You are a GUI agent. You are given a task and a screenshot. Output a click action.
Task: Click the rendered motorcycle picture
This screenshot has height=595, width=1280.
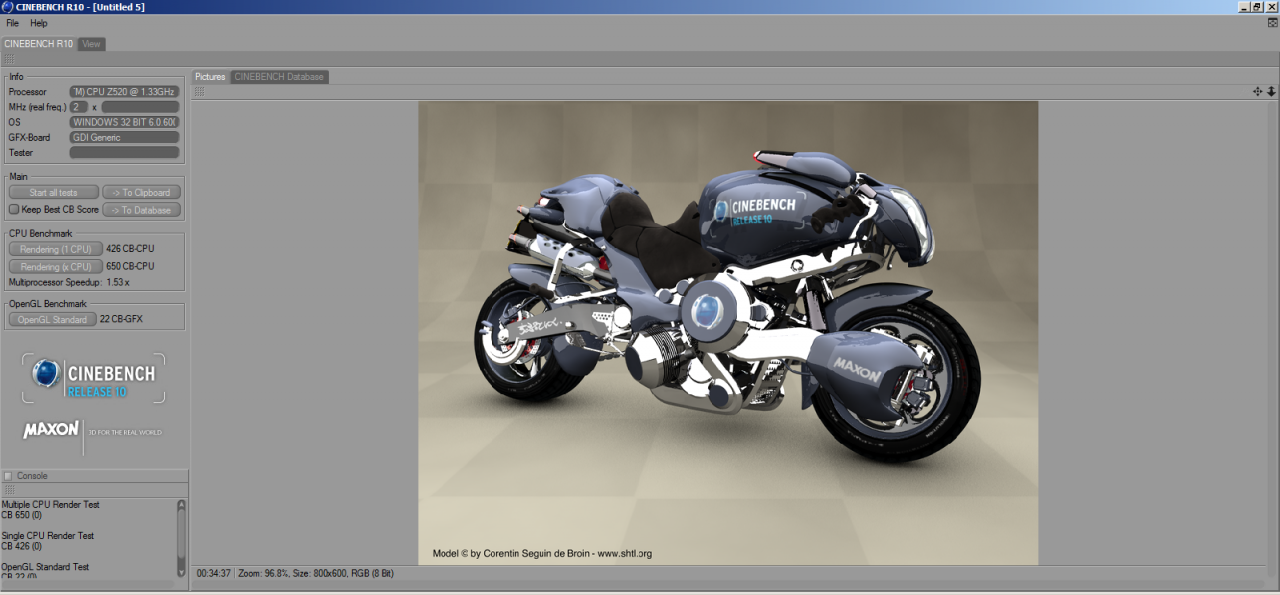(728, 333)
